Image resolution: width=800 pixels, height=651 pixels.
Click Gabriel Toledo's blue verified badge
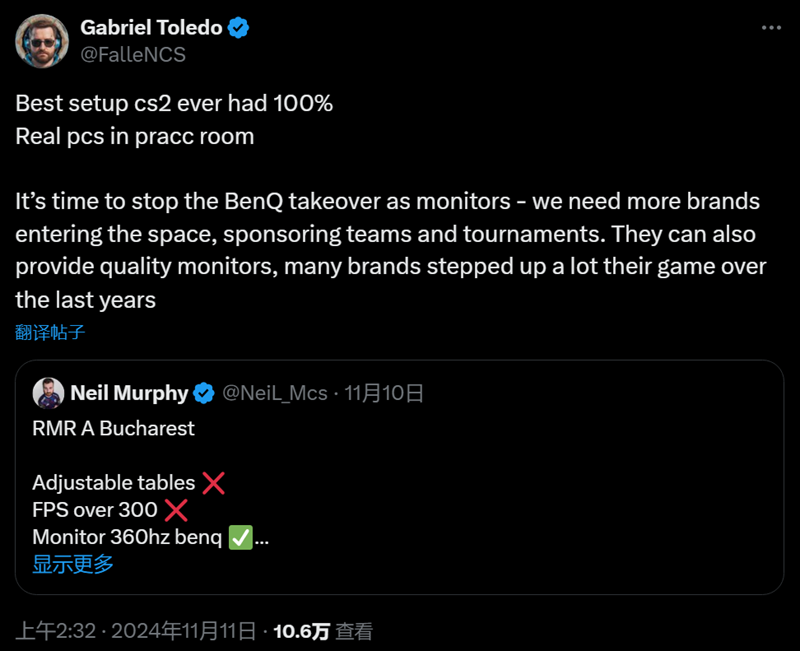(x=238, y=28)
